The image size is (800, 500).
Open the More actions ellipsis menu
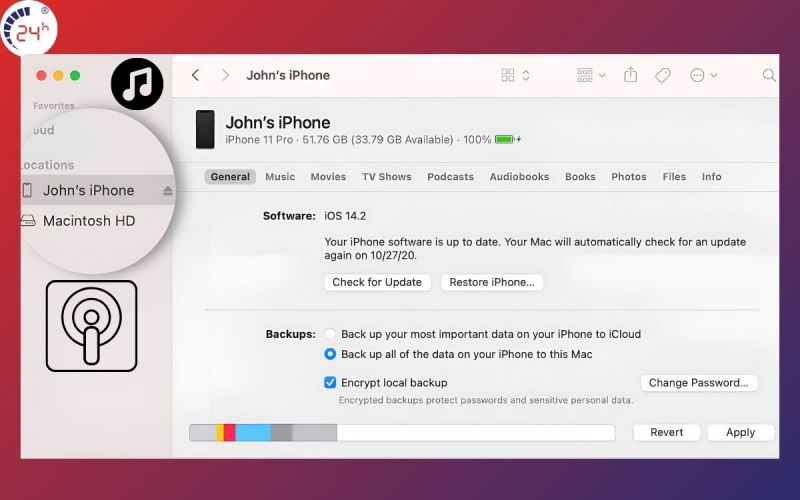[x=703, y=76]
